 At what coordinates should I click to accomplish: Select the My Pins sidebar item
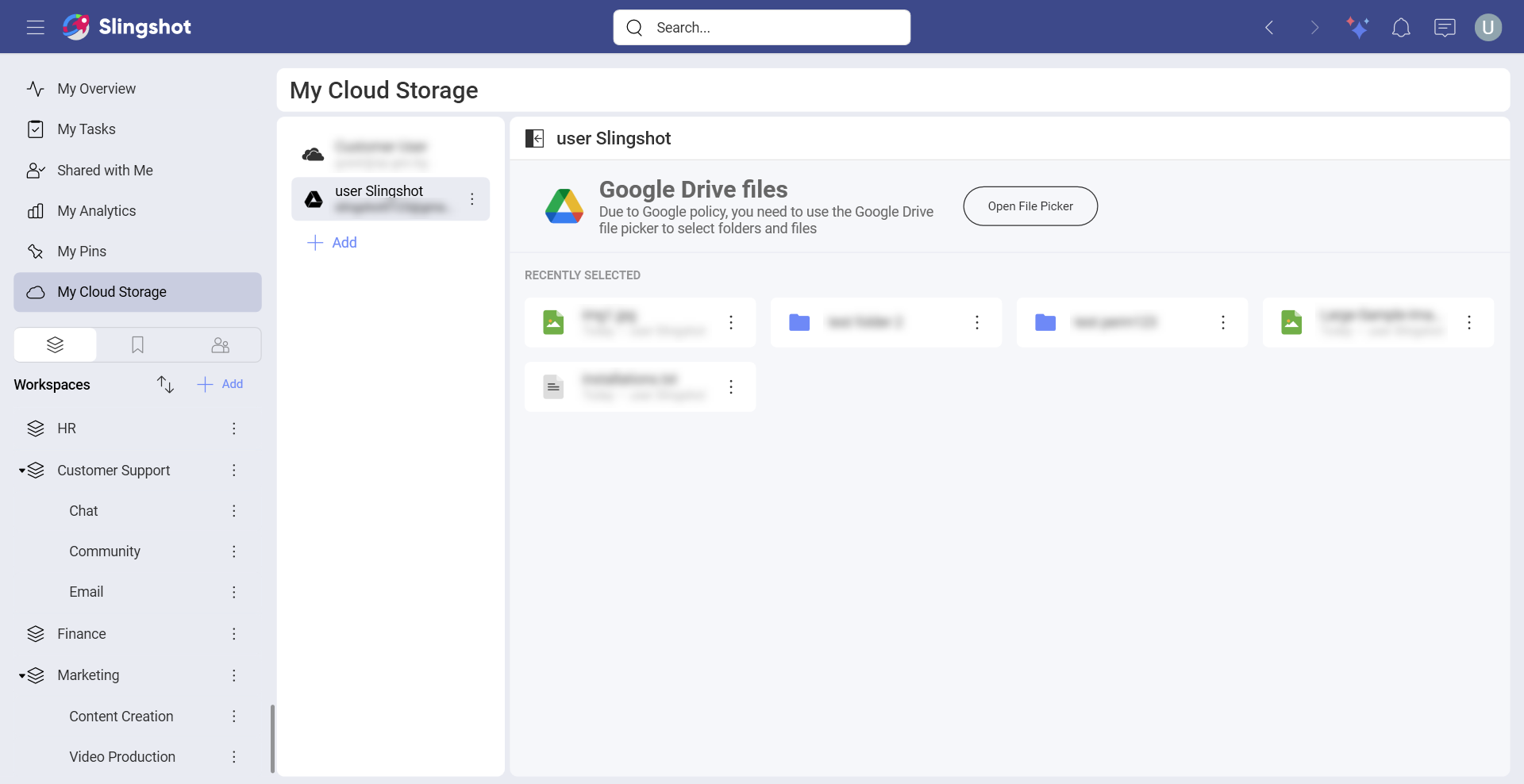click(x=83, y=251)
